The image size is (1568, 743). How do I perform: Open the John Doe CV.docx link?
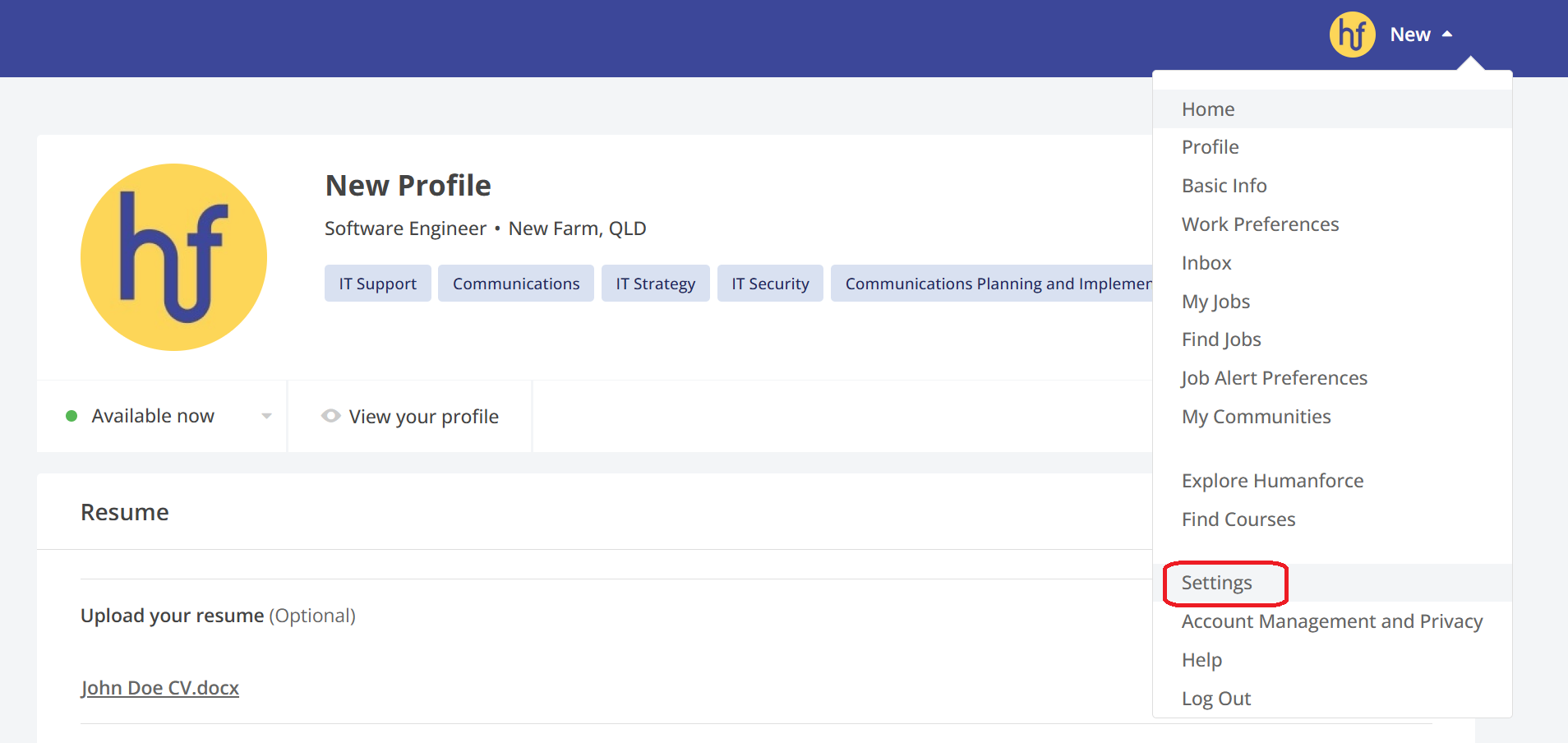[159, 688]
